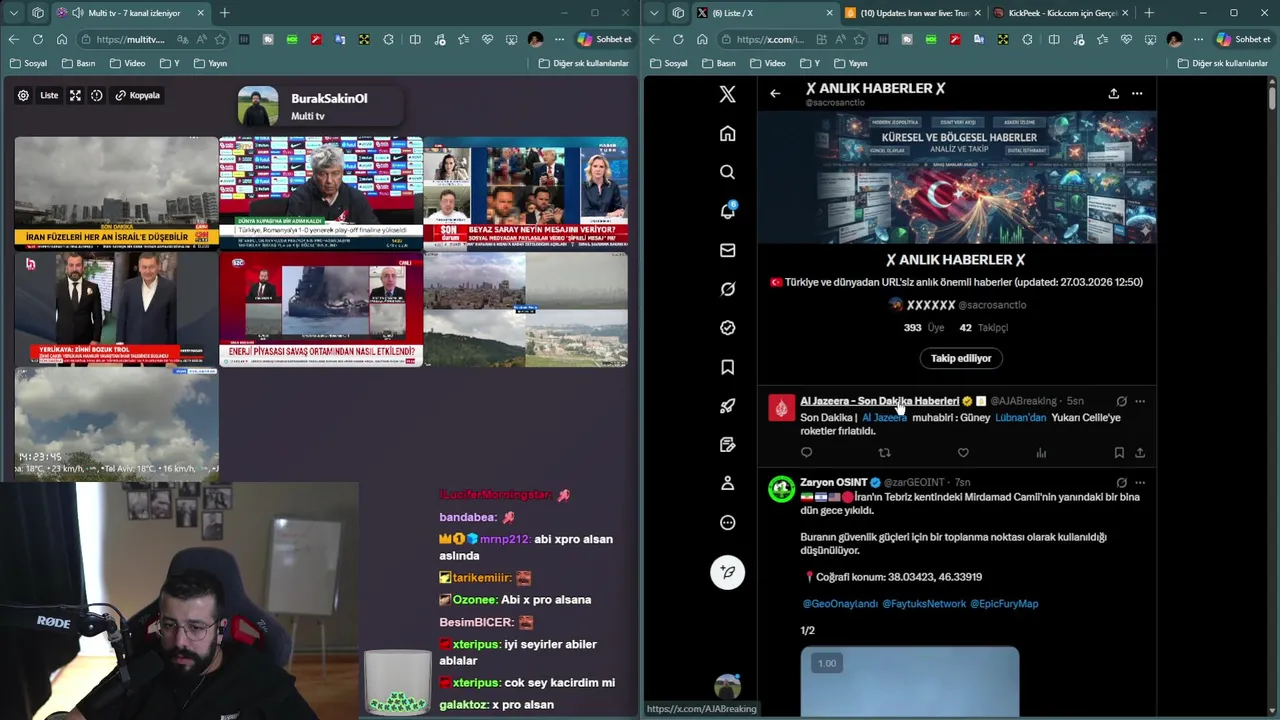Open more menu on Al Jazeera tweet

1140,401
